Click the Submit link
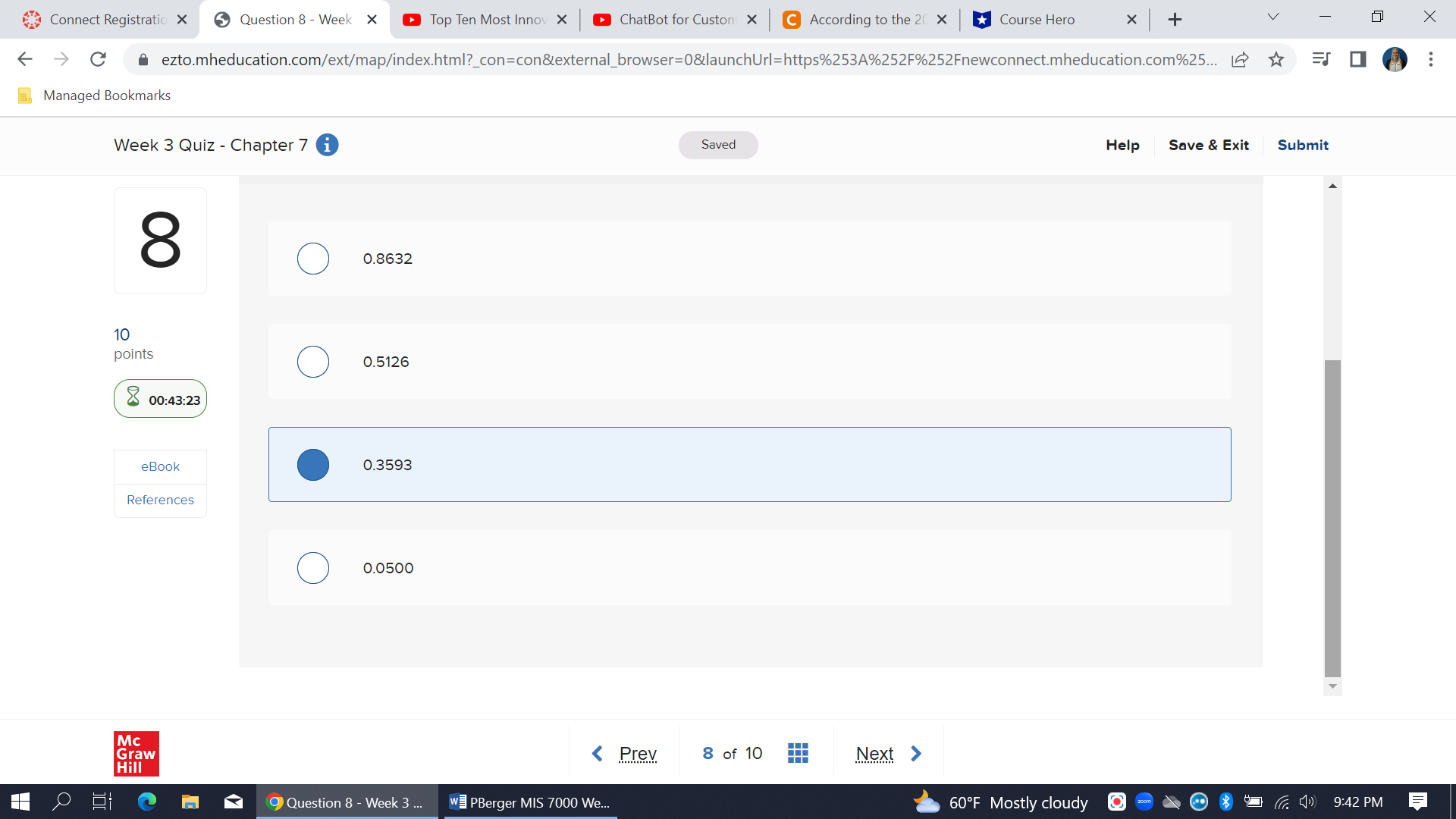 point(1302,145)
